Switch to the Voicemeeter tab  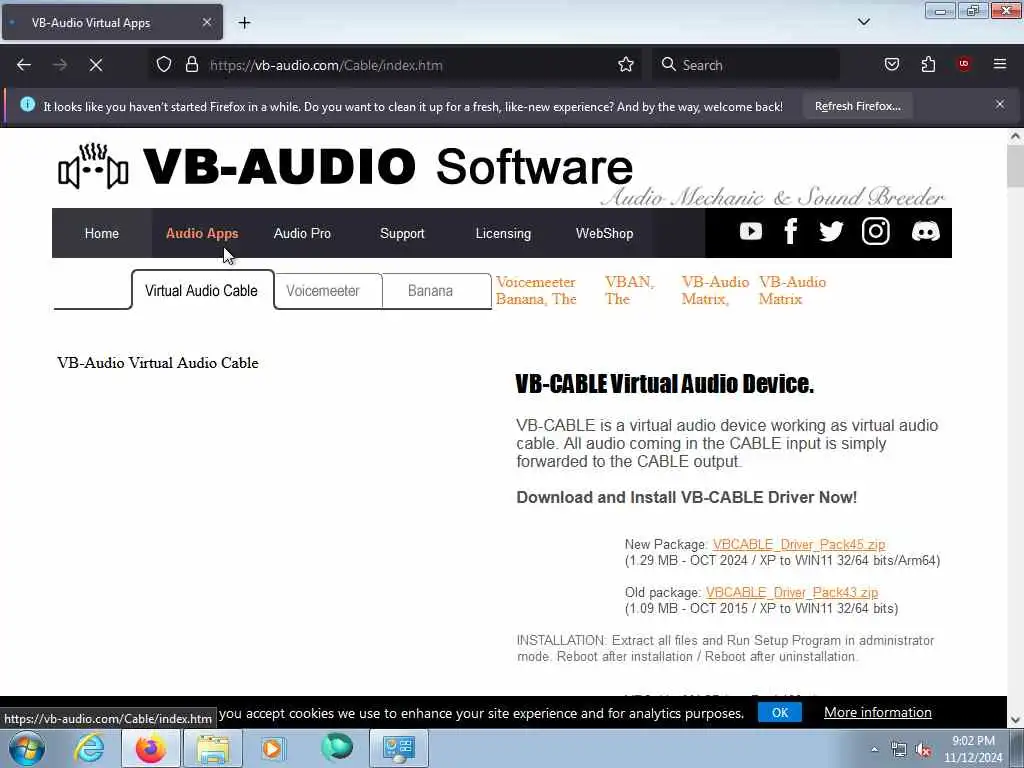point(323,291)
